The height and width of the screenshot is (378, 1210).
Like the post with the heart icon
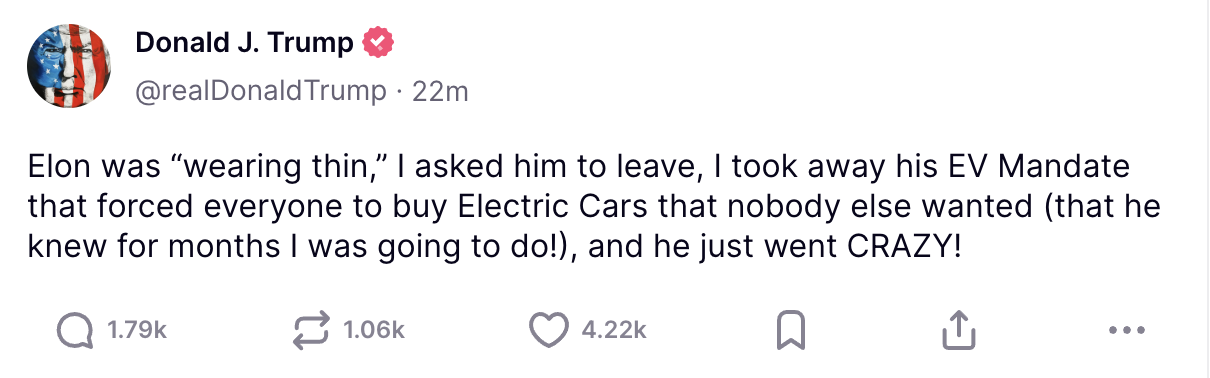coord(548,330)
